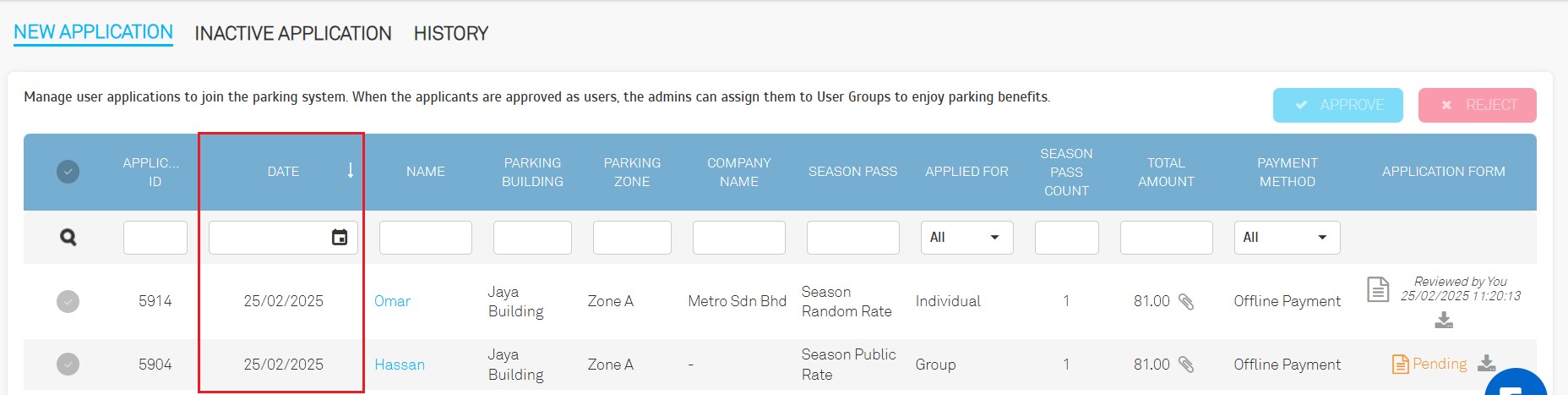Click the Reject button
This screenshot has height=395, width=1568.
point(1478,105)
